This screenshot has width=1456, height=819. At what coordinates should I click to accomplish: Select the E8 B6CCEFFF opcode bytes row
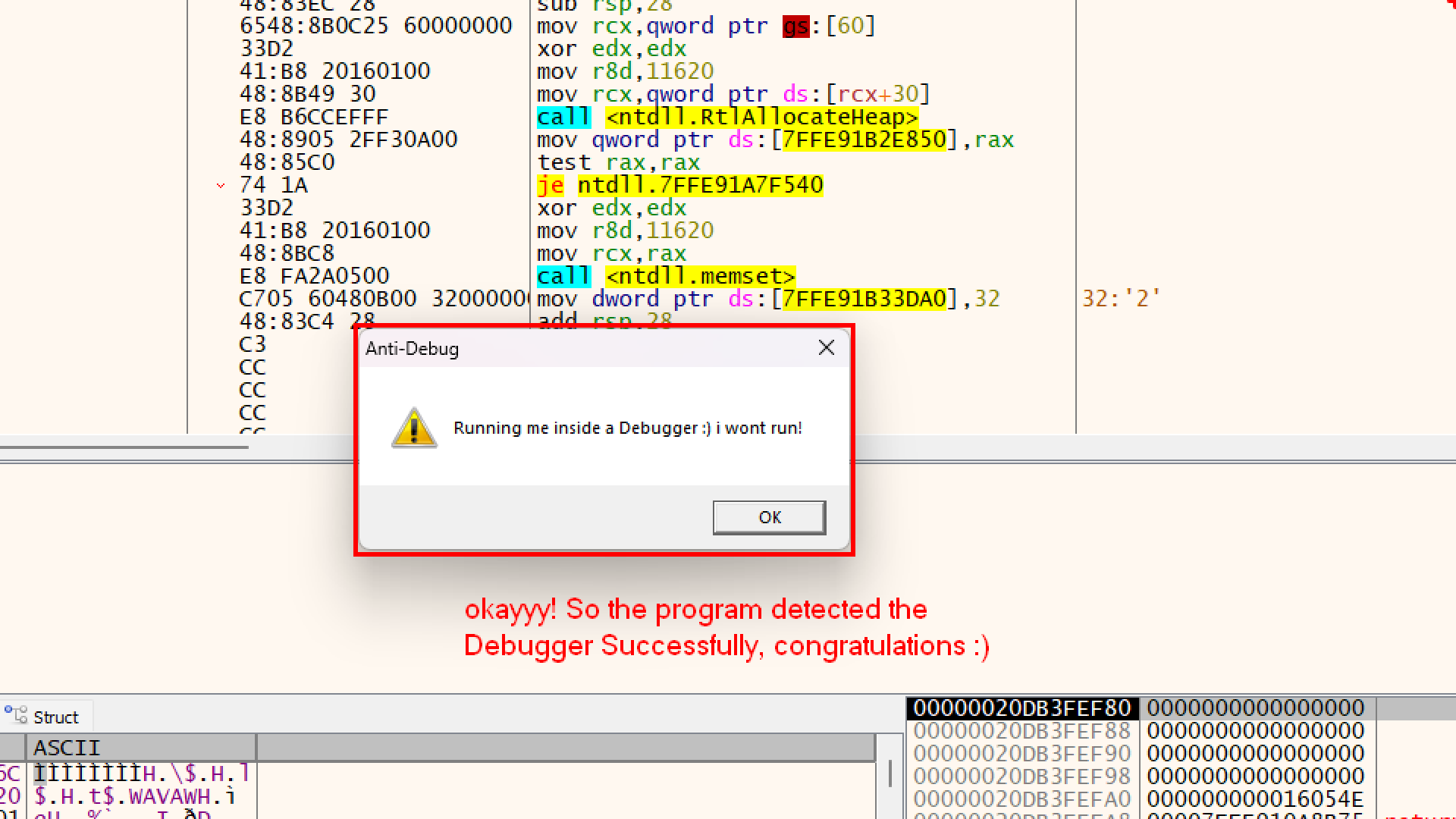314,117
